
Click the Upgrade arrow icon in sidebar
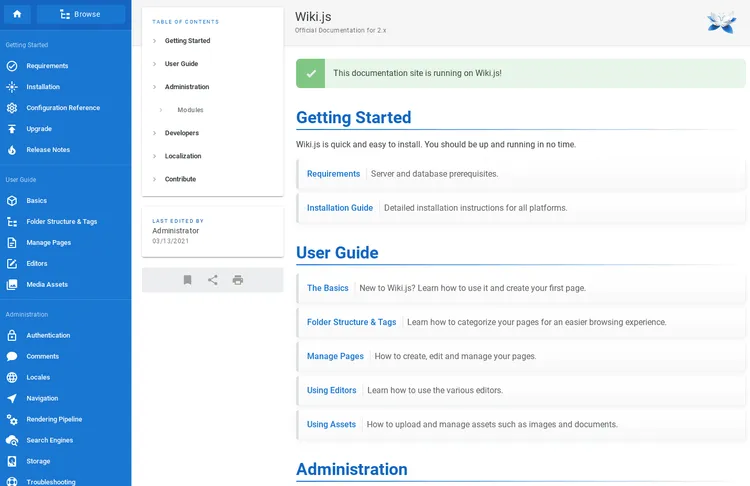tap(12, 129)
